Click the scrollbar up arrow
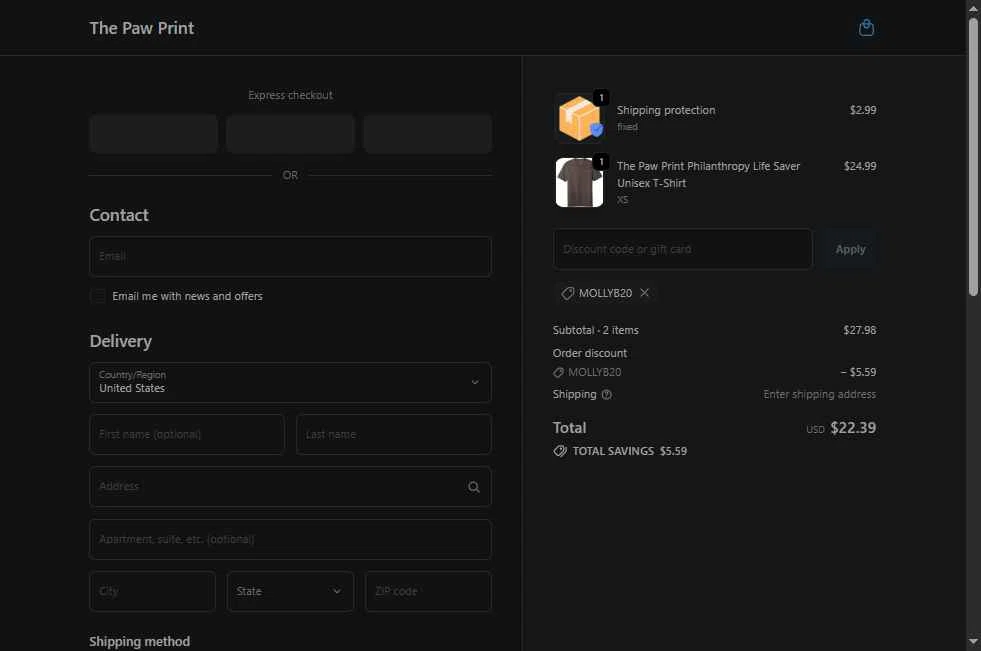This screenshot has height=651, width=981. 973,8
